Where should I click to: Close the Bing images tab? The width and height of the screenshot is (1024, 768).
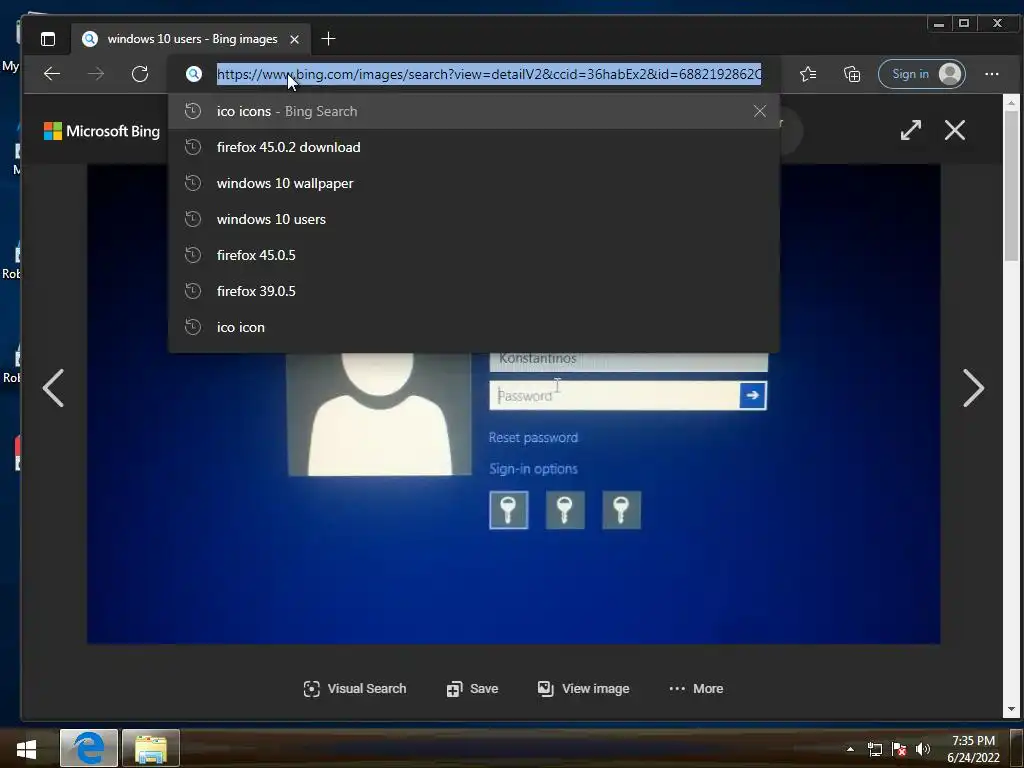tap(295, 39)
